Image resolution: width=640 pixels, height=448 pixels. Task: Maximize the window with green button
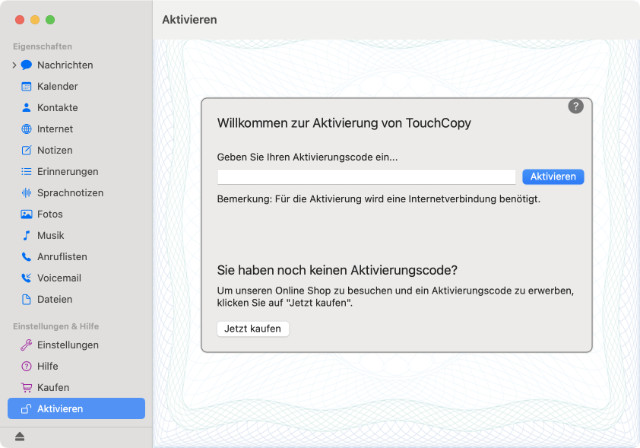coord(50,20)
